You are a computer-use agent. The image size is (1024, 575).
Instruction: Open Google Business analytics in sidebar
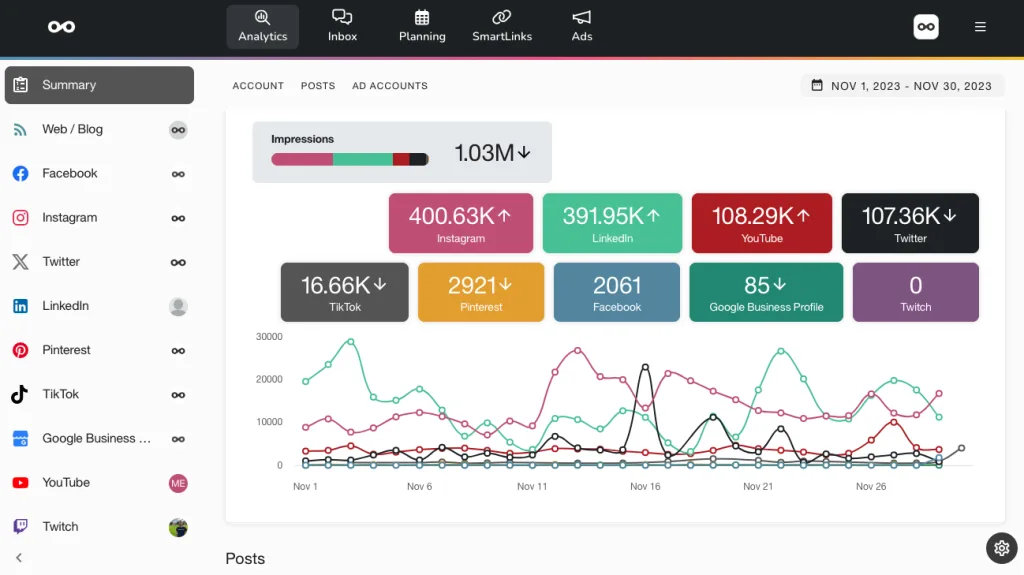click(99, 438)
